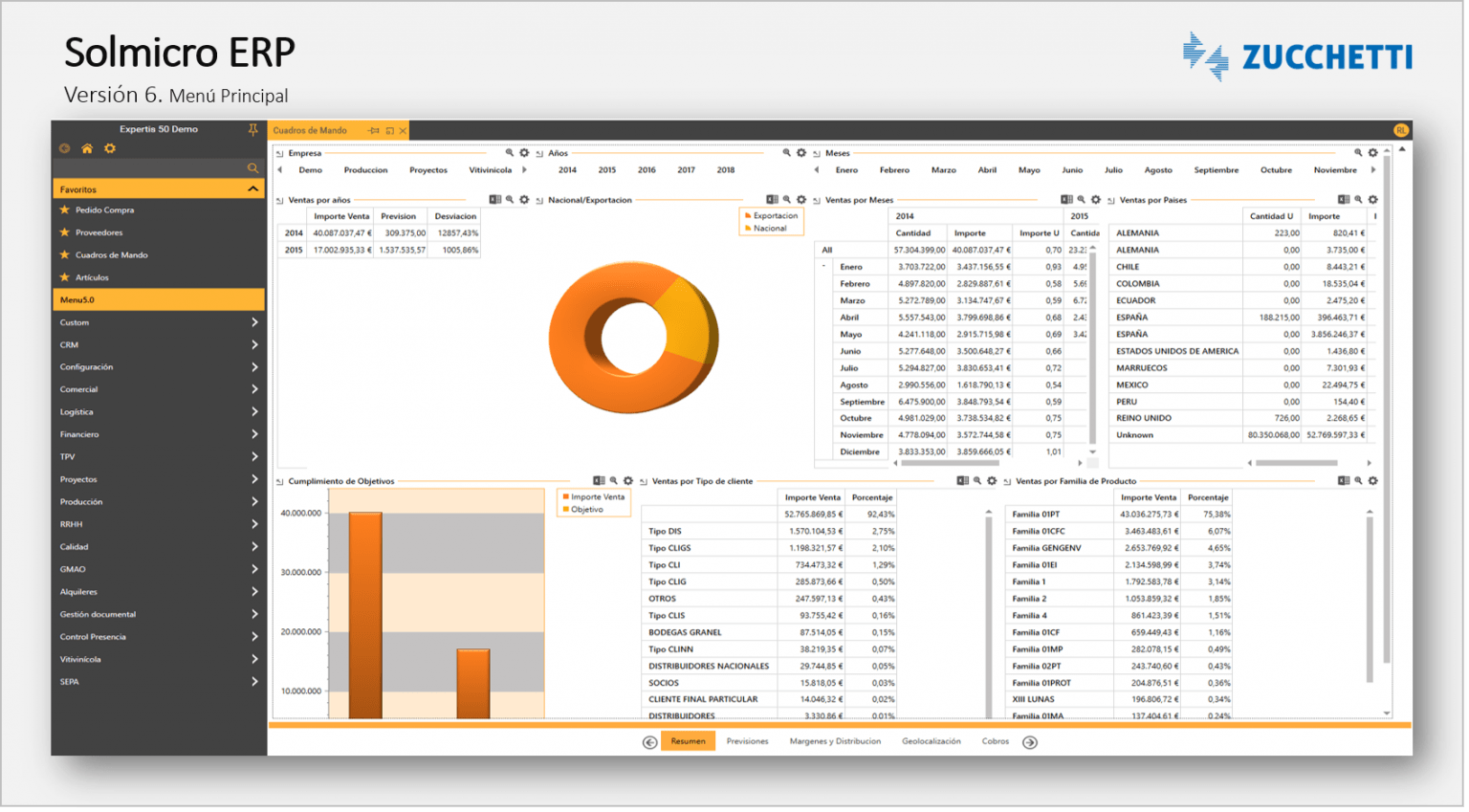Pin the Cuadros de Mando tab
Viewport: 1469px width, 812px height.
pos(375,131)
